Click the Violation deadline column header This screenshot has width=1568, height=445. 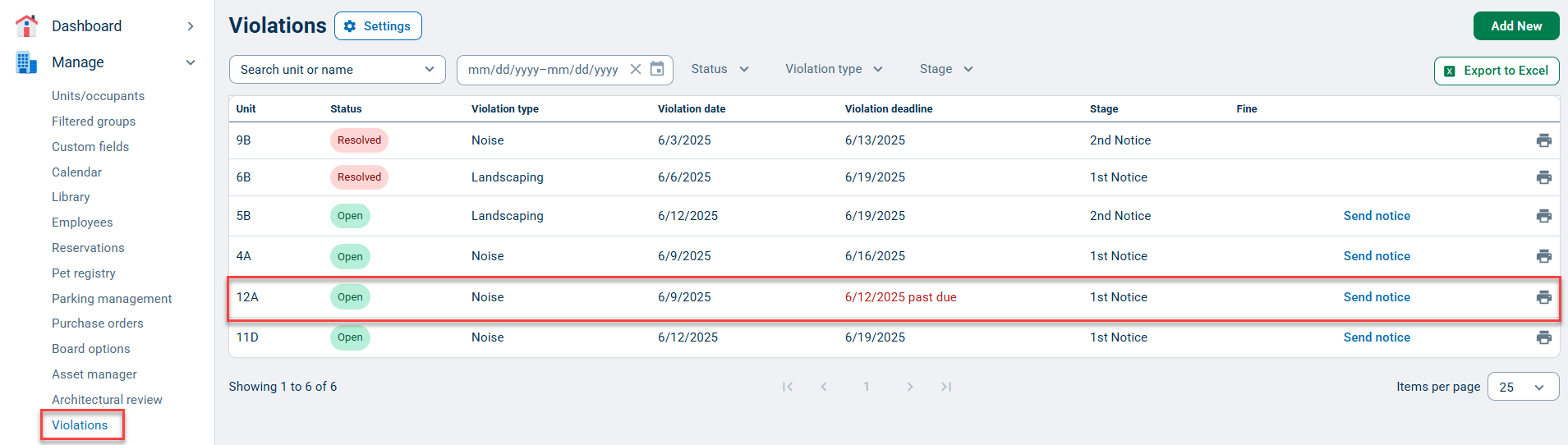pos(889,108)
